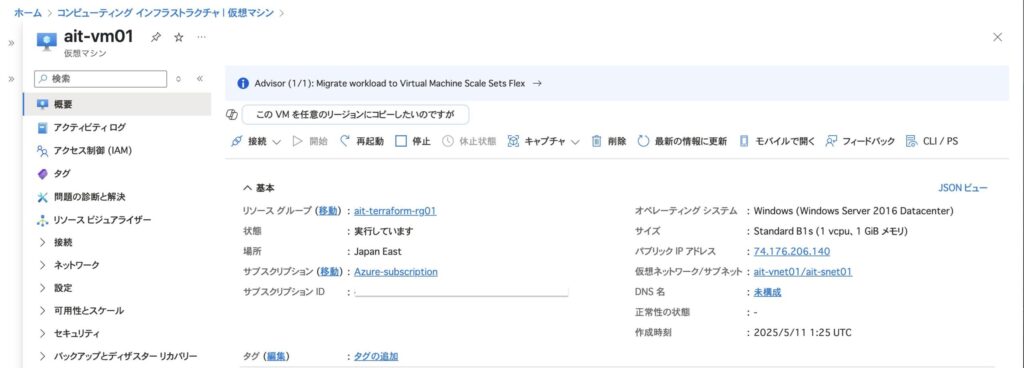Mark ait-vm01 as a favorite with the star

[x=178, y=37]
